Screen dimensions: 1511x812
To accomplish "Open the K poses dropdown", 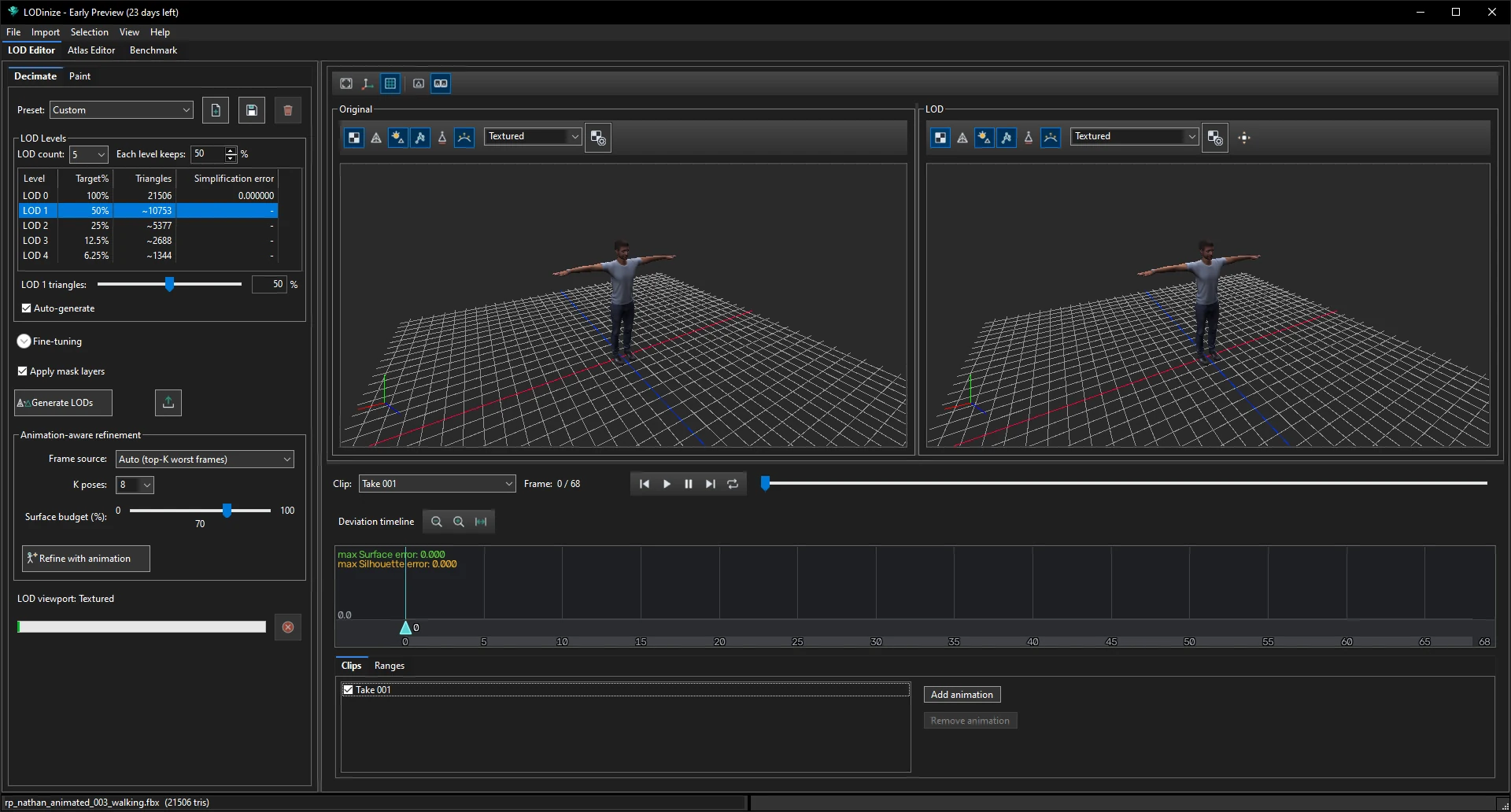I will pyautogui.click(x=135, y=485).
